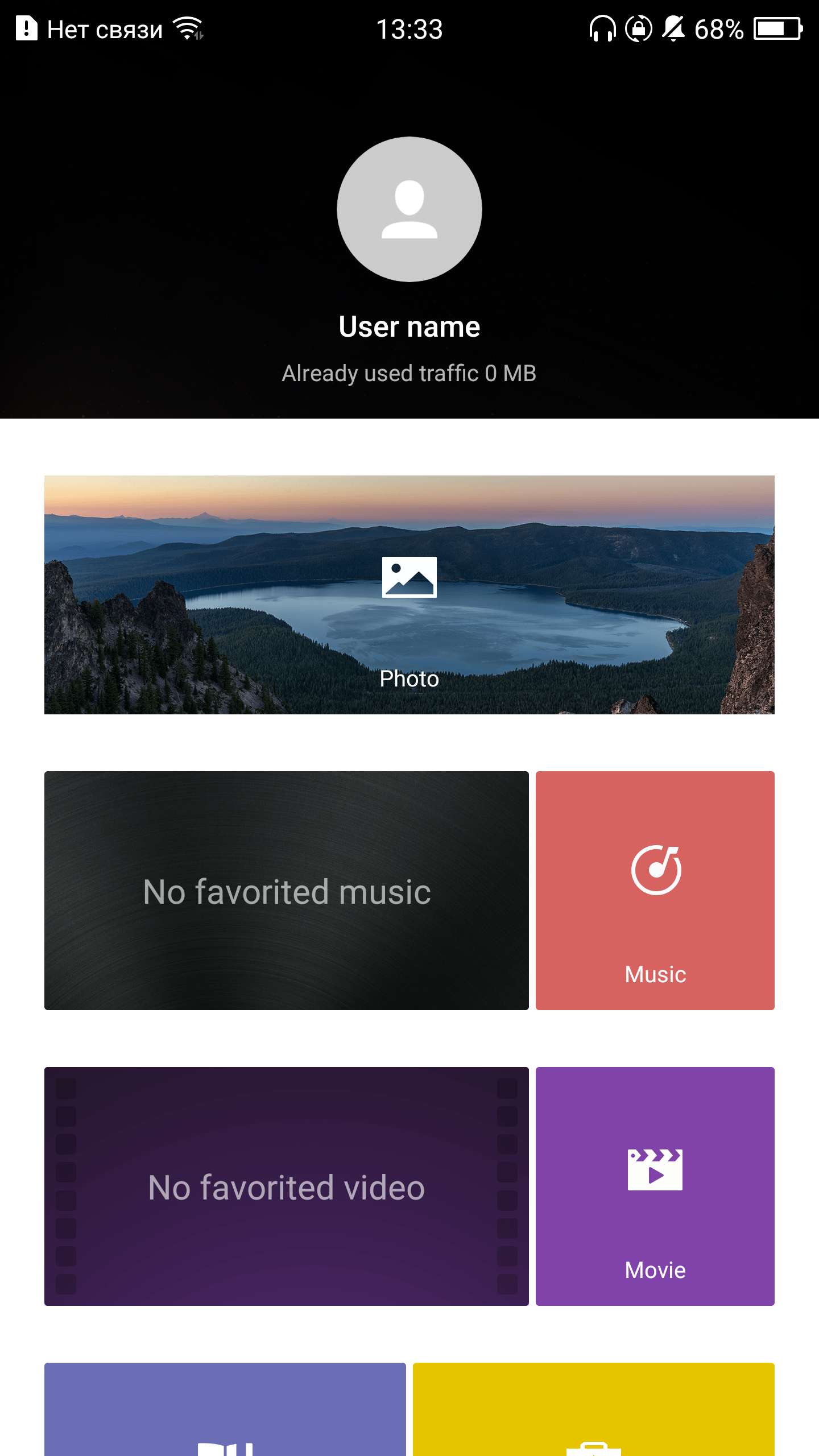Tap the No favorited music panel
819x1456 pixels.
287,891
